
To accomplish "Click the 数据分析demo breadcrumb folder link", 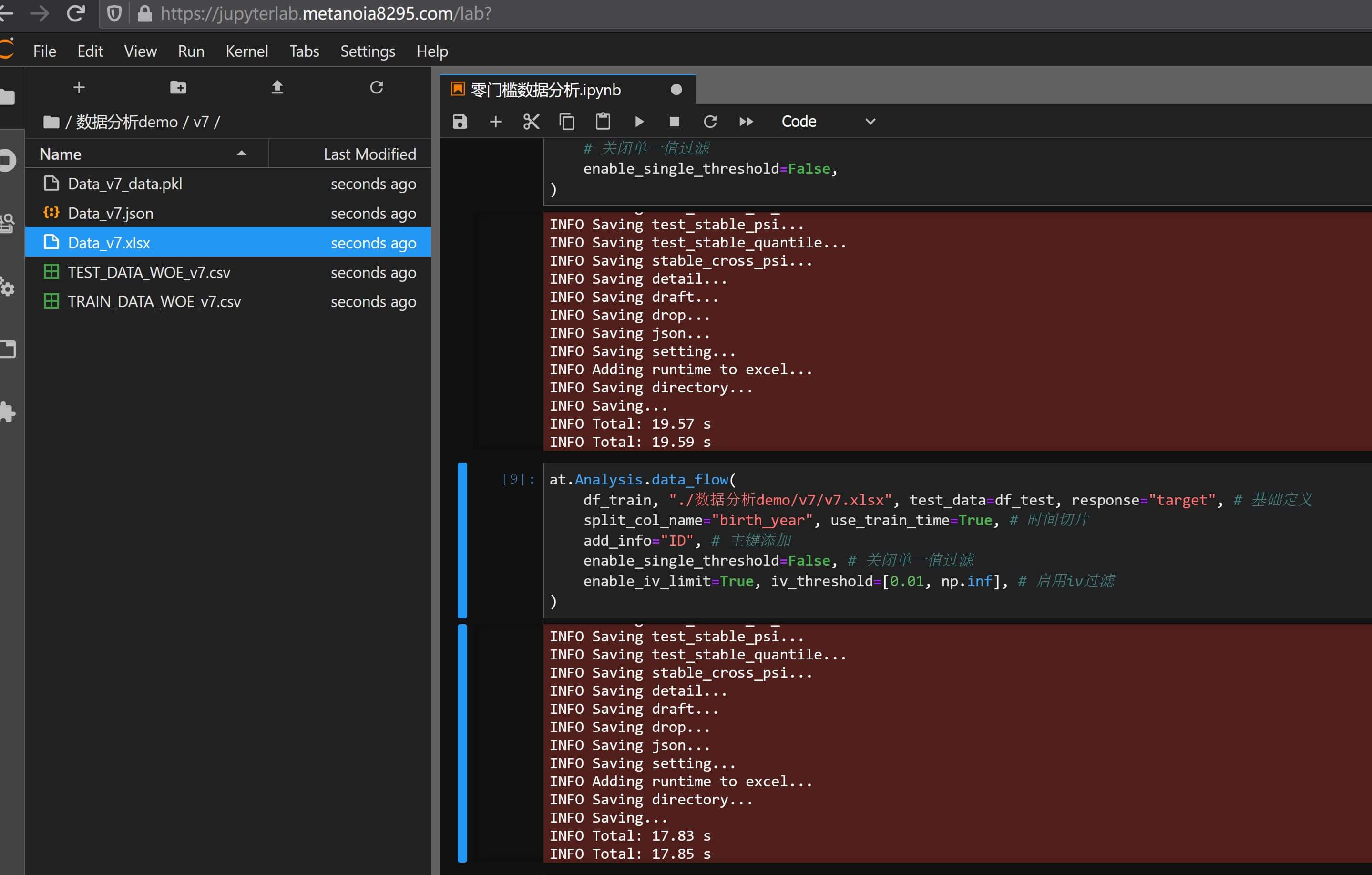I will pos(126,122).
